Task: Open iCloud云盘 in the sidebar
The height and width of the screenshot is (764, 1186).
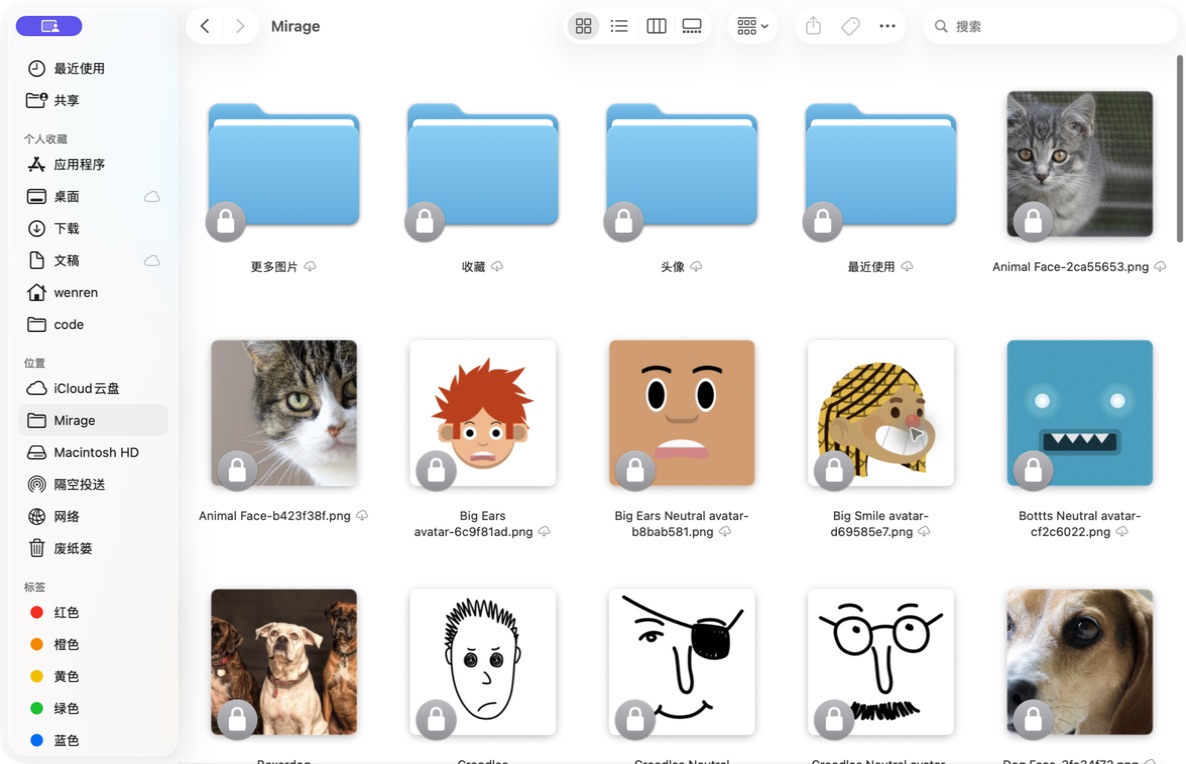Action: 92,388
